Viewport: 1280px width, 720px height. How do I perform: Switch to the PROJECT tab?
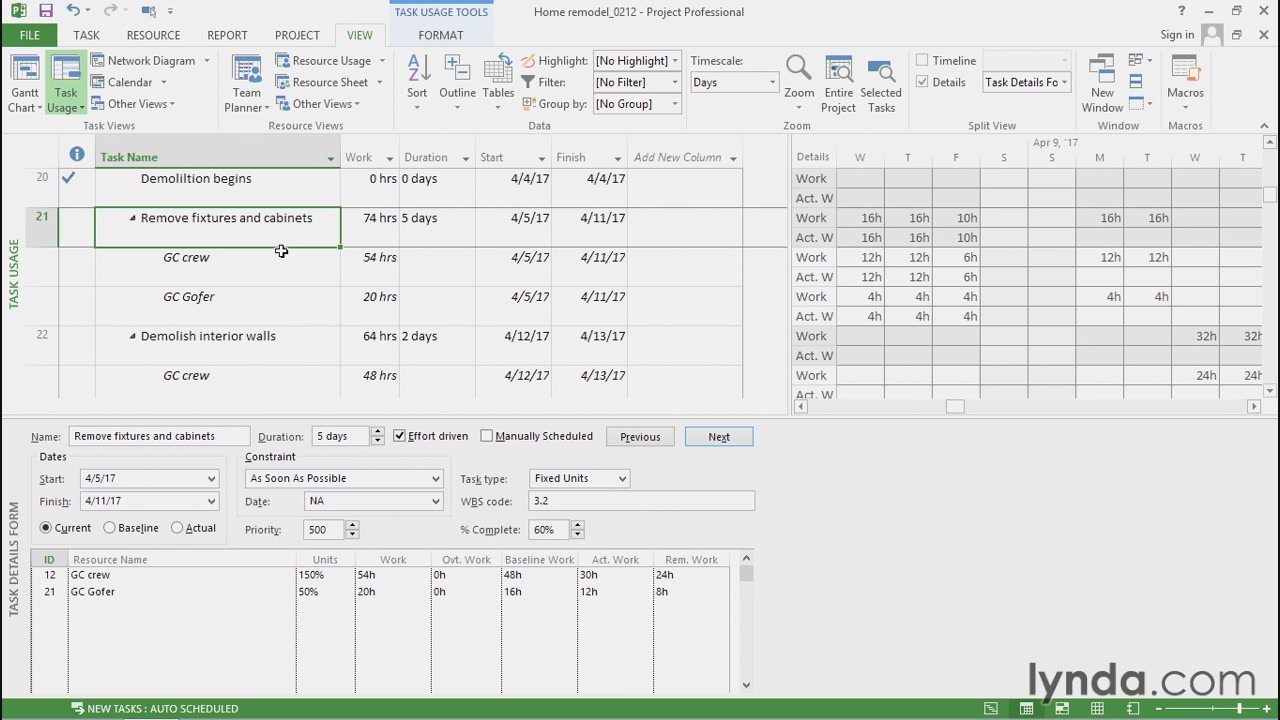tap(297, 35)
